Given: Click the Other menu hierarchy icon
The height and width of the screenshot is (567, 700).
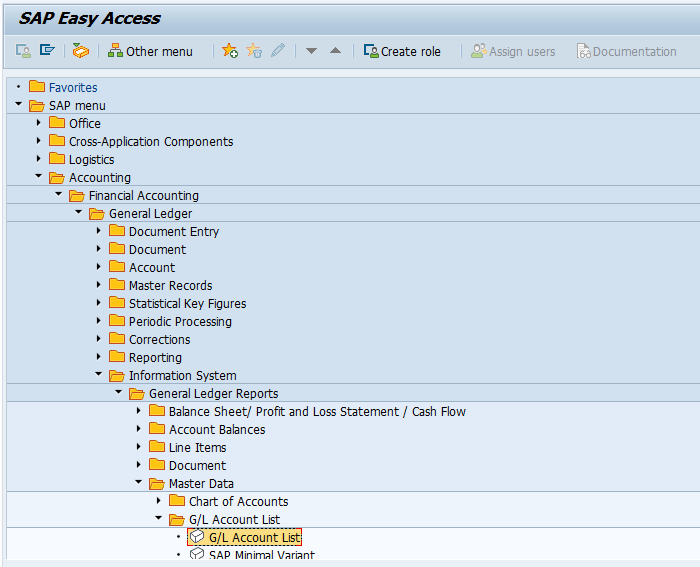Looking at the screenshot, I should pyautogui.click(x=115, y=50).
